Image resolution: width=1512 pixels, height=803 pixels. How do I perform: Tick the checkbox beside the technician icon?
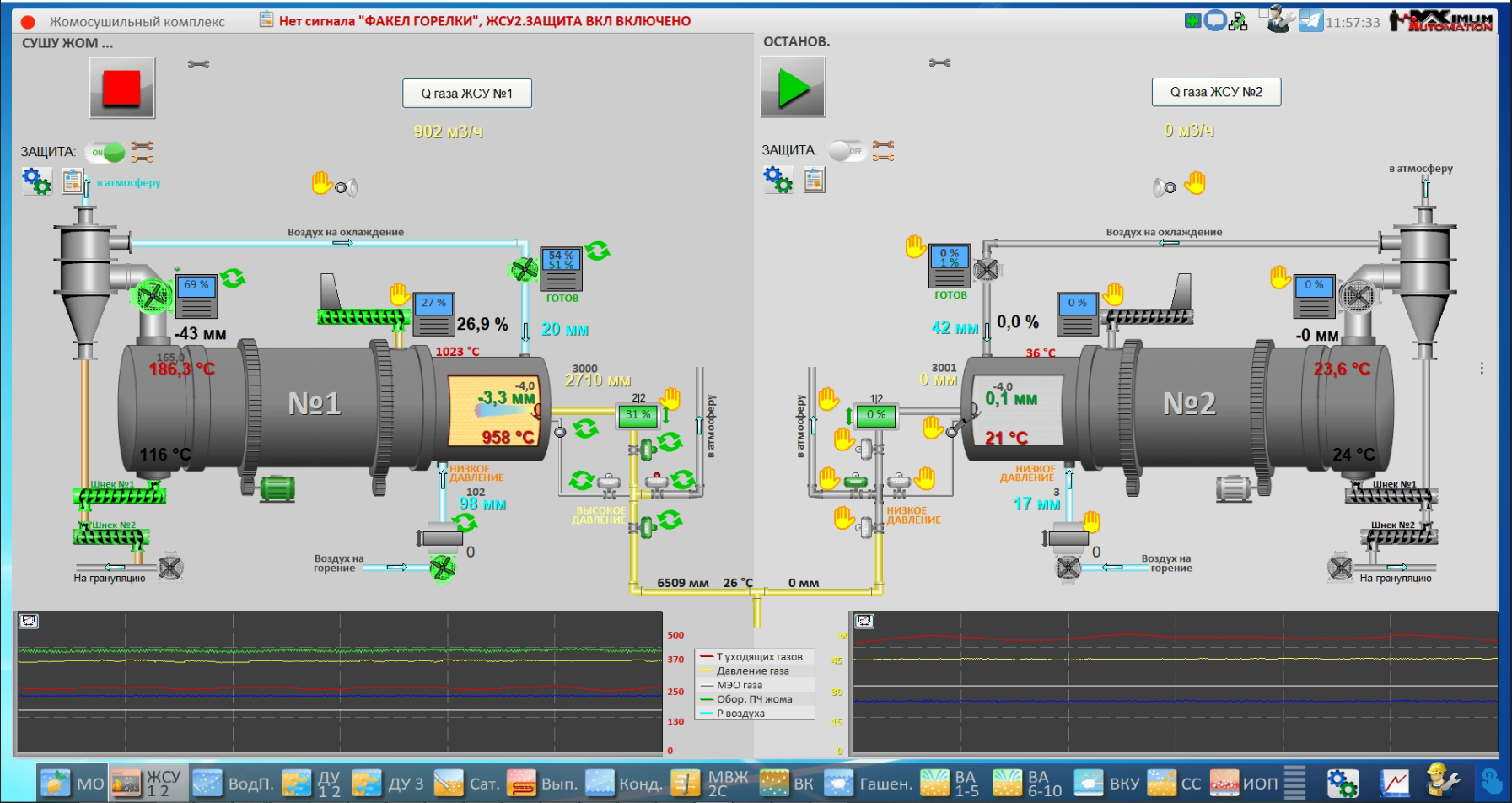pos(1263,13)
